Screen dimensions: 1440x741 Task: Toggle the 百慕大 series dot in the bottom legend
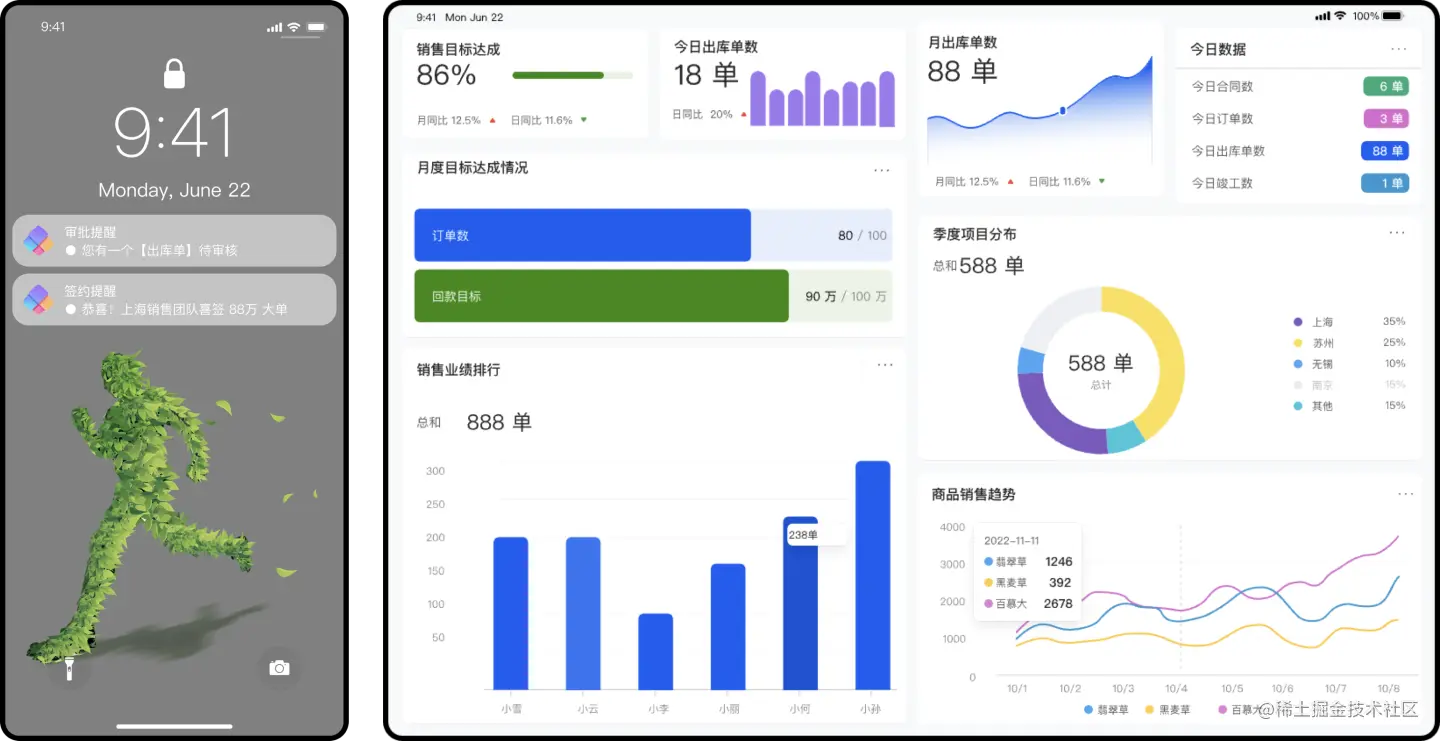click(1222, 710)
